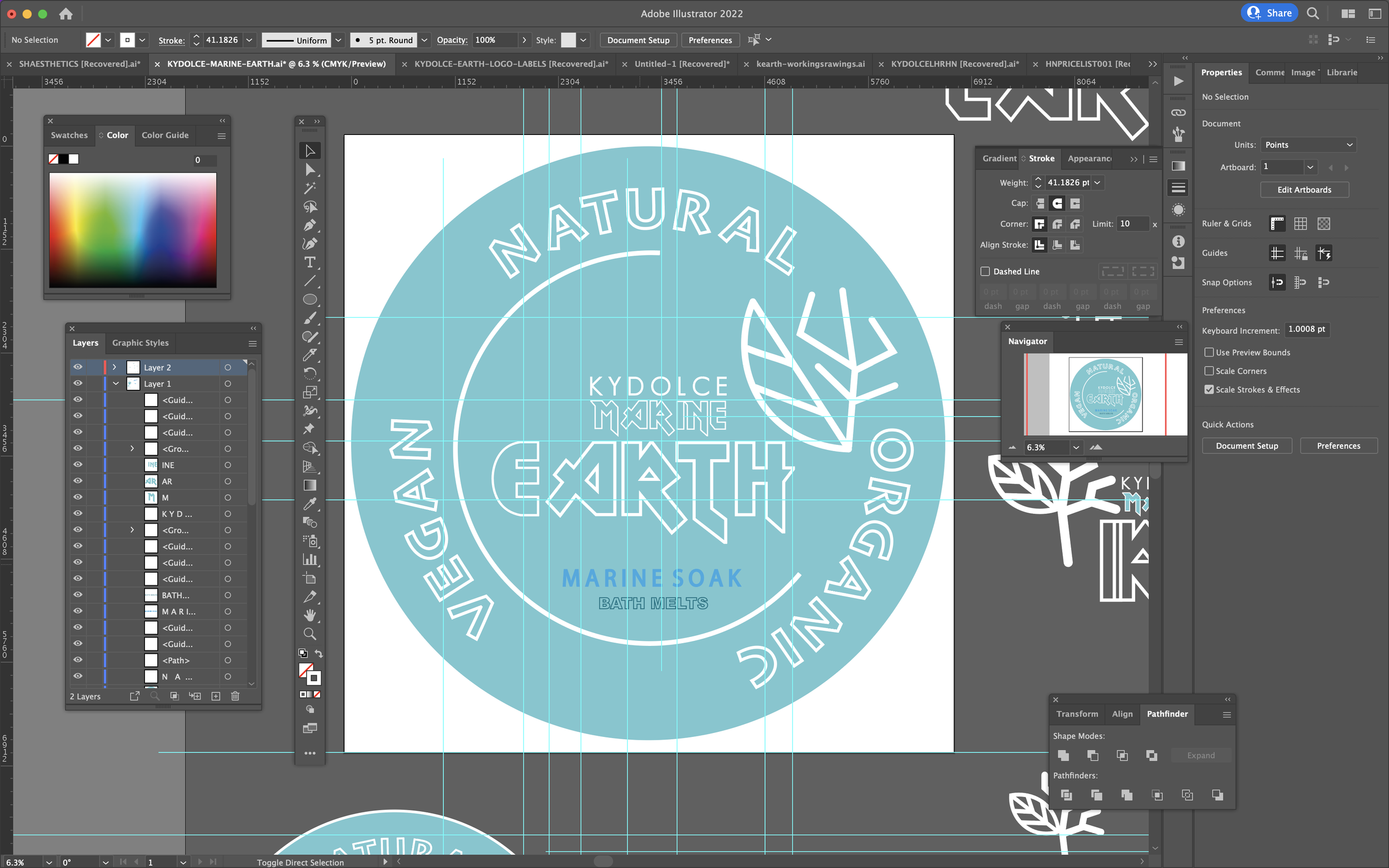The image size is (1389, 868).
Task: Select the Paintbrush tool
Action: (x=309, y=318)
